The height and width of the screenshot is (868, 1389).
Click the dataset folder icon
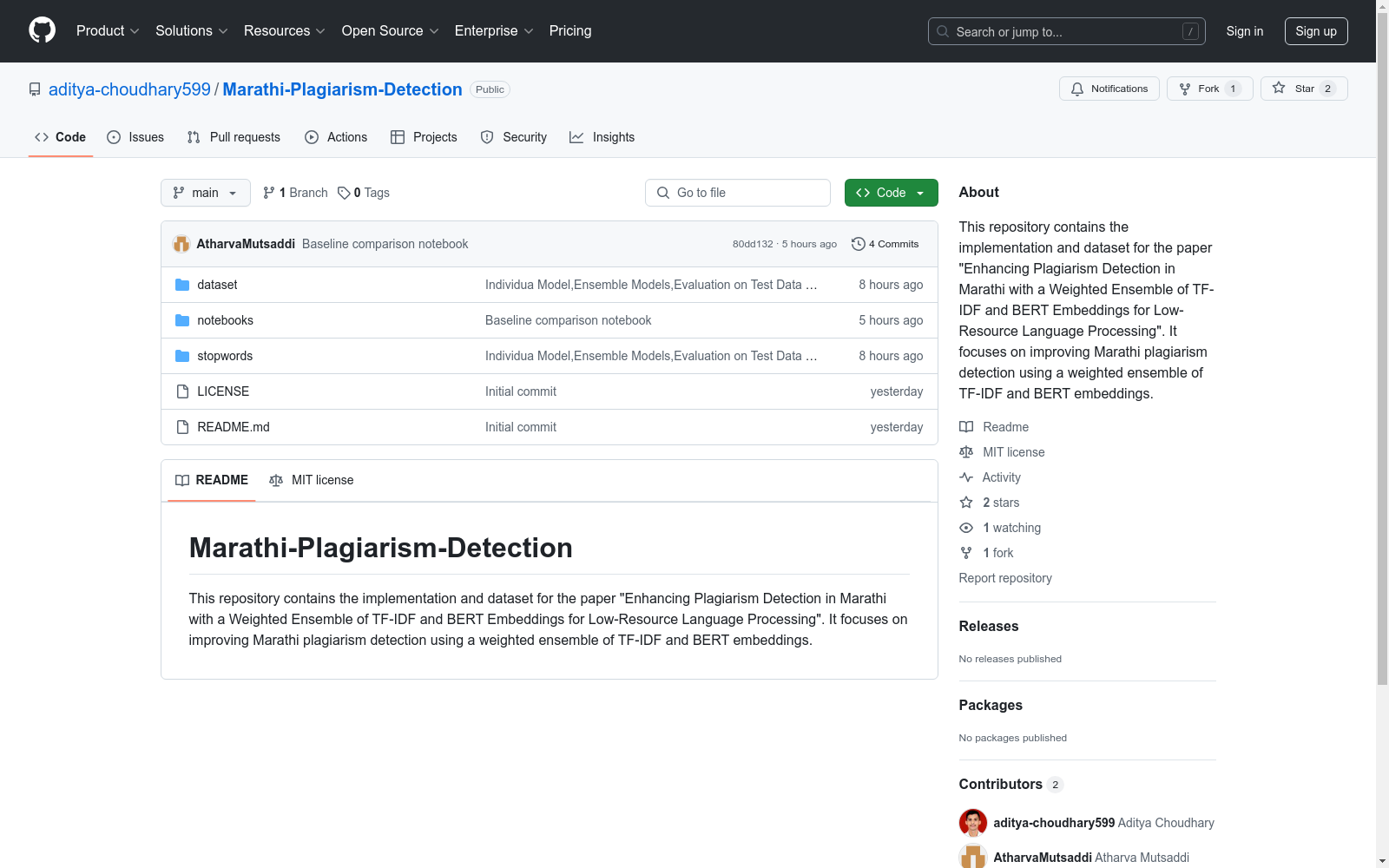click(182, 285)
